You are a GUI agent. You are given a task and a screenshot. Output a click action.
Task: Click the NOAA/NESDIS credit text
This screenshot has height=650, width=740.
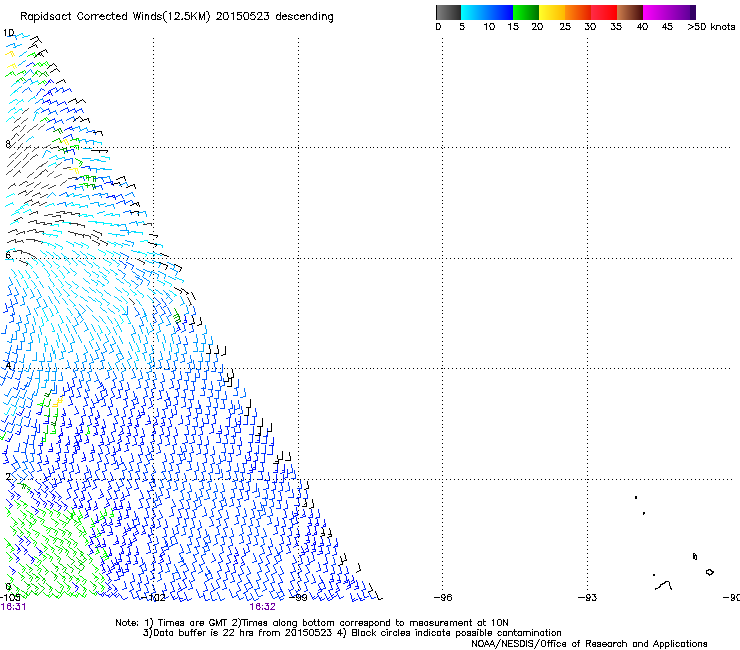coord(589,644)
